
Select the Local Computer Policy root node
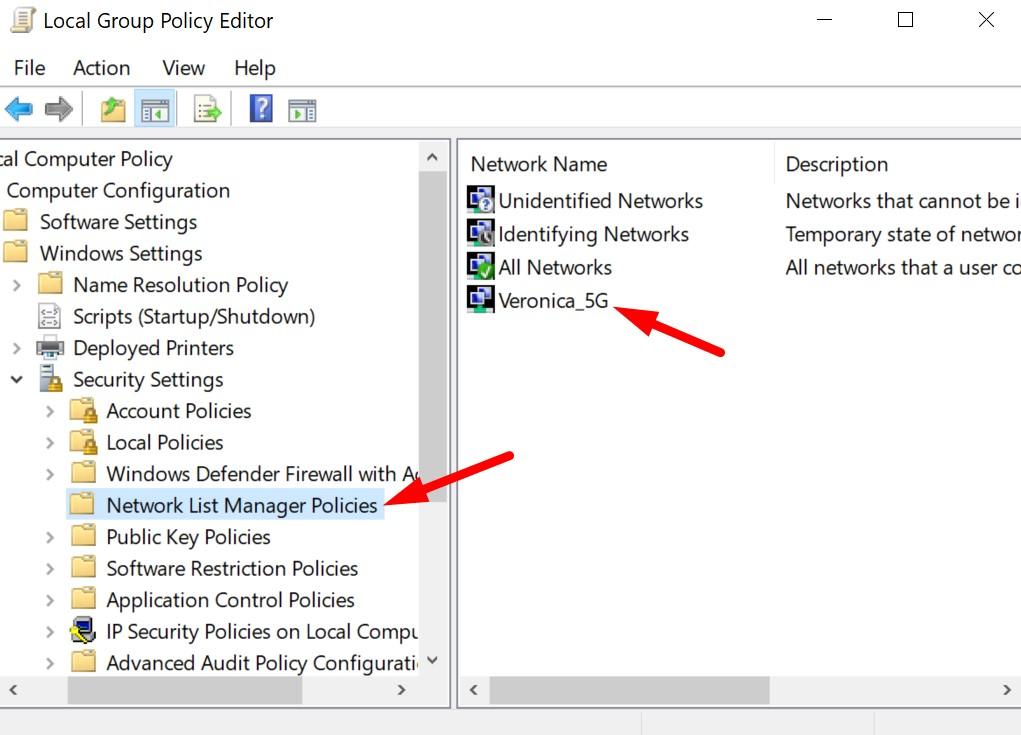pyautogui.click(x=86, y=159)
